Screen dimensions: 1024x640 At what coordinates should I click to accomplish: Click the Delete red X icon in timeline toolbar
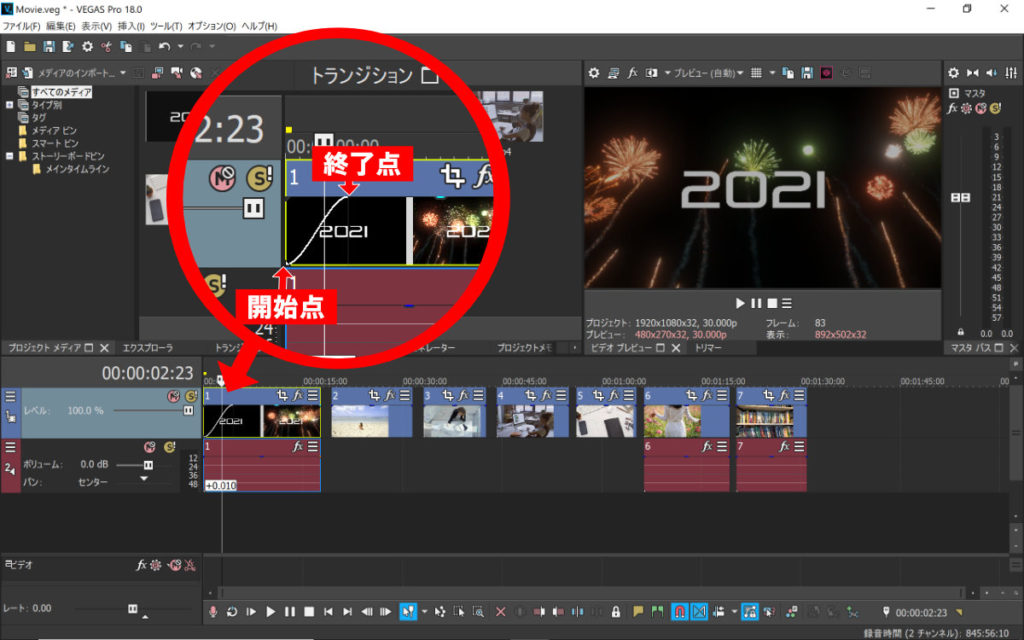(501, 612)
